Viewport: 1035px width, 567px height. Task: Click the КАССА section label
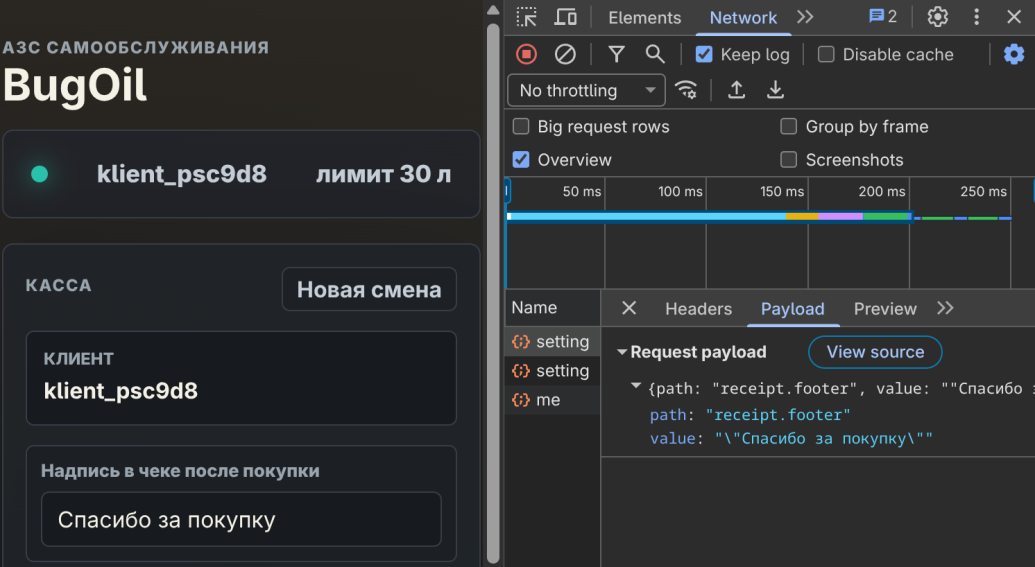click(x=59, y=285)
